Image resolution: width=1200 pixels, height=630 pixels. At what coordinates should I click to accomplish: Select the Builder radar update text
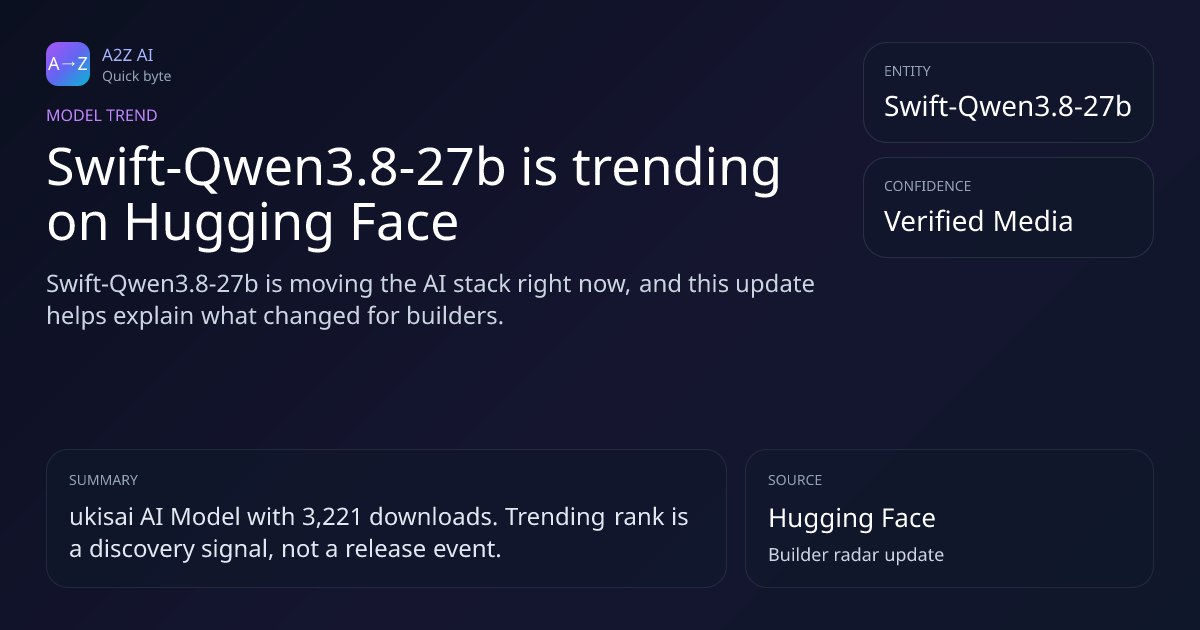click(856, 554)
